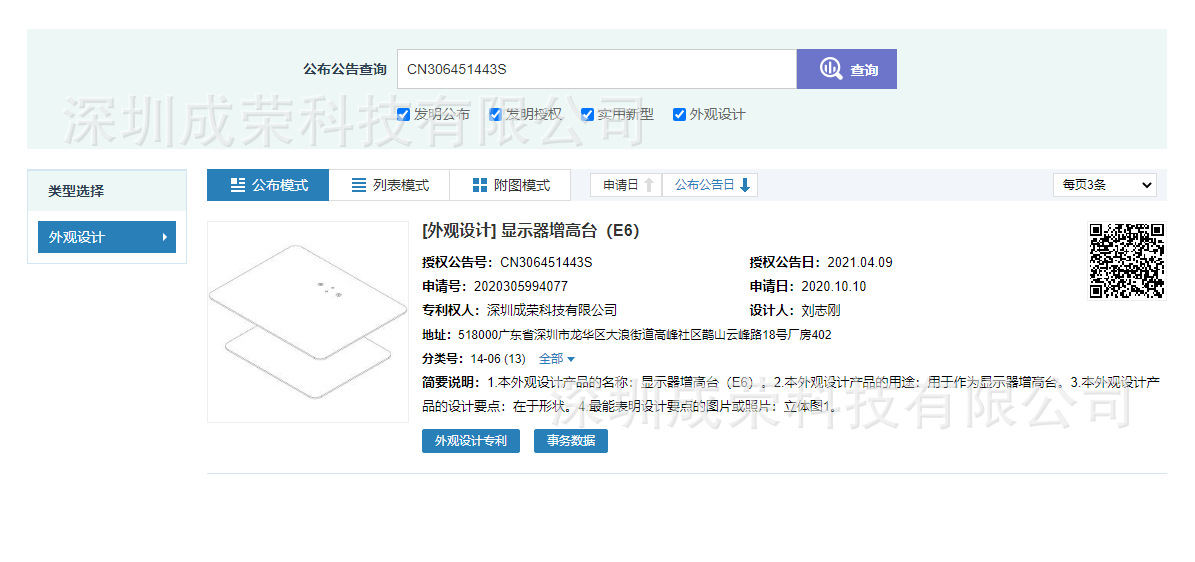Expand the 全部 classification dropdown
Viewport: 1195px width, 562px height.
tap(556, 358)
